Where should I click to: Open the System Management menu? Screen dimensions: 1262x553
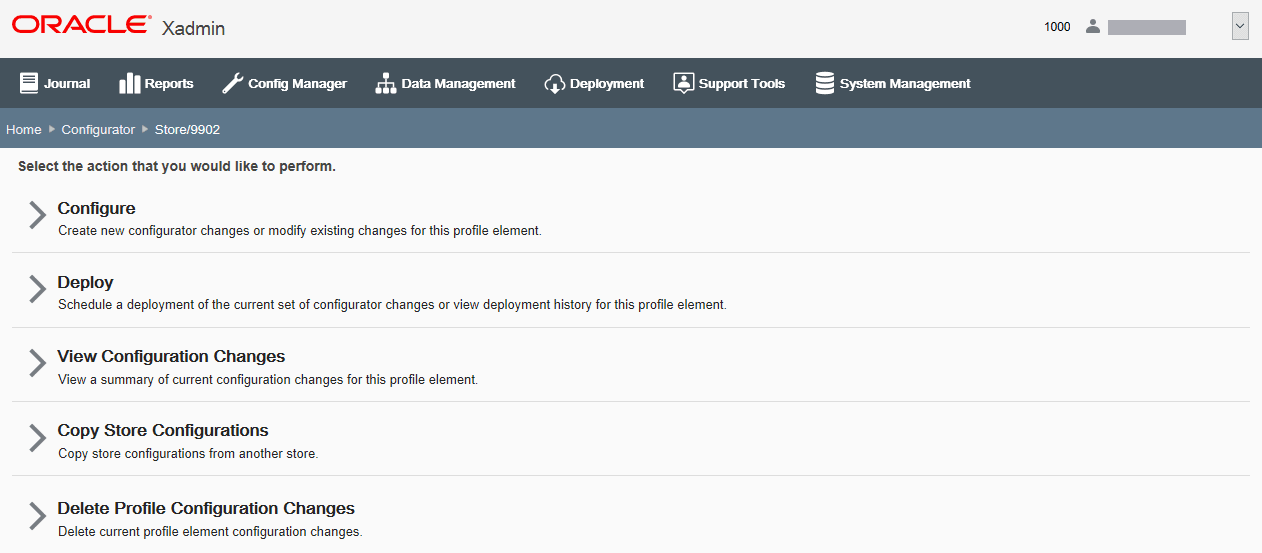point(893,83)
